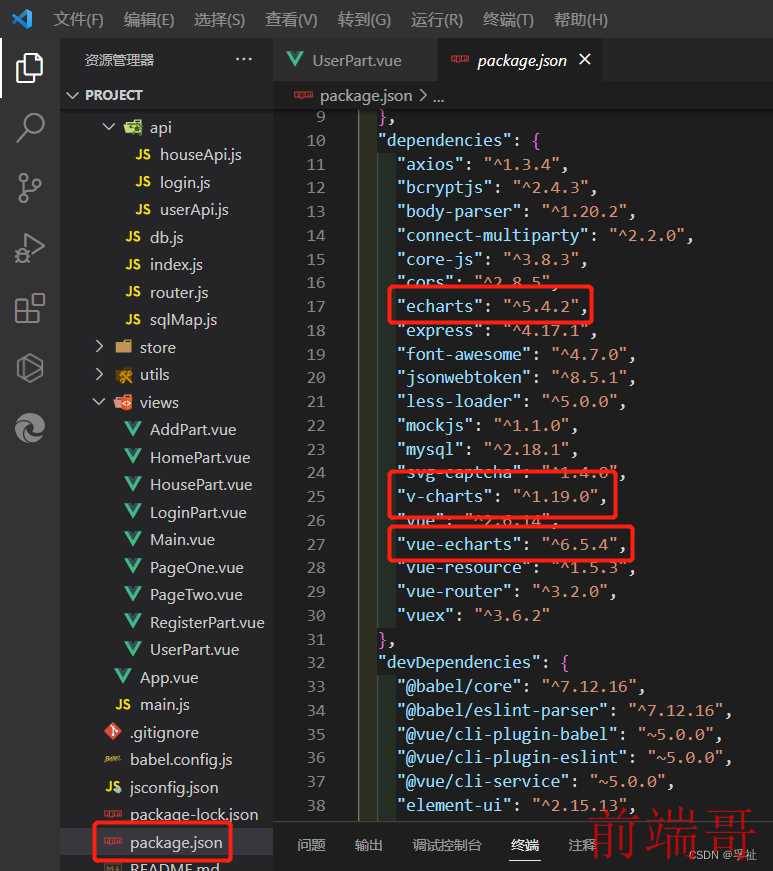Image resolution: width=773 pixels, height=871 pixels.
Task: Open Run and Debug view
Action: click(x=29, y=248)
